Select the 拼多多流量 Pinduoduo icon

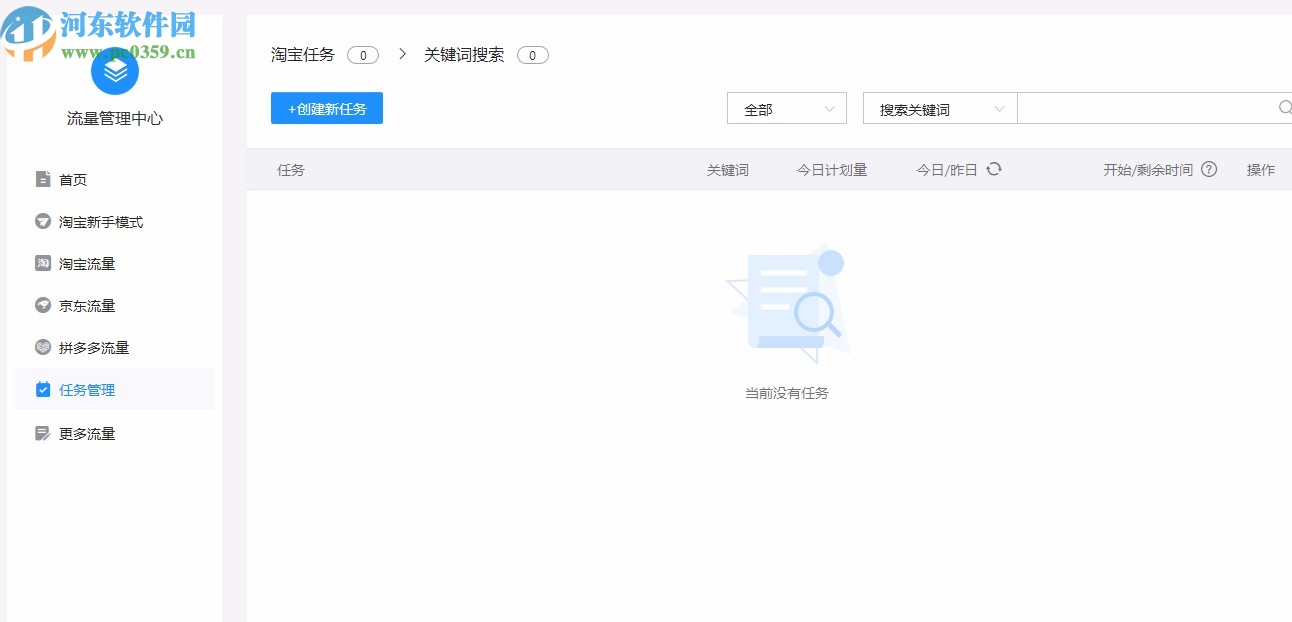tap(41, 347)
